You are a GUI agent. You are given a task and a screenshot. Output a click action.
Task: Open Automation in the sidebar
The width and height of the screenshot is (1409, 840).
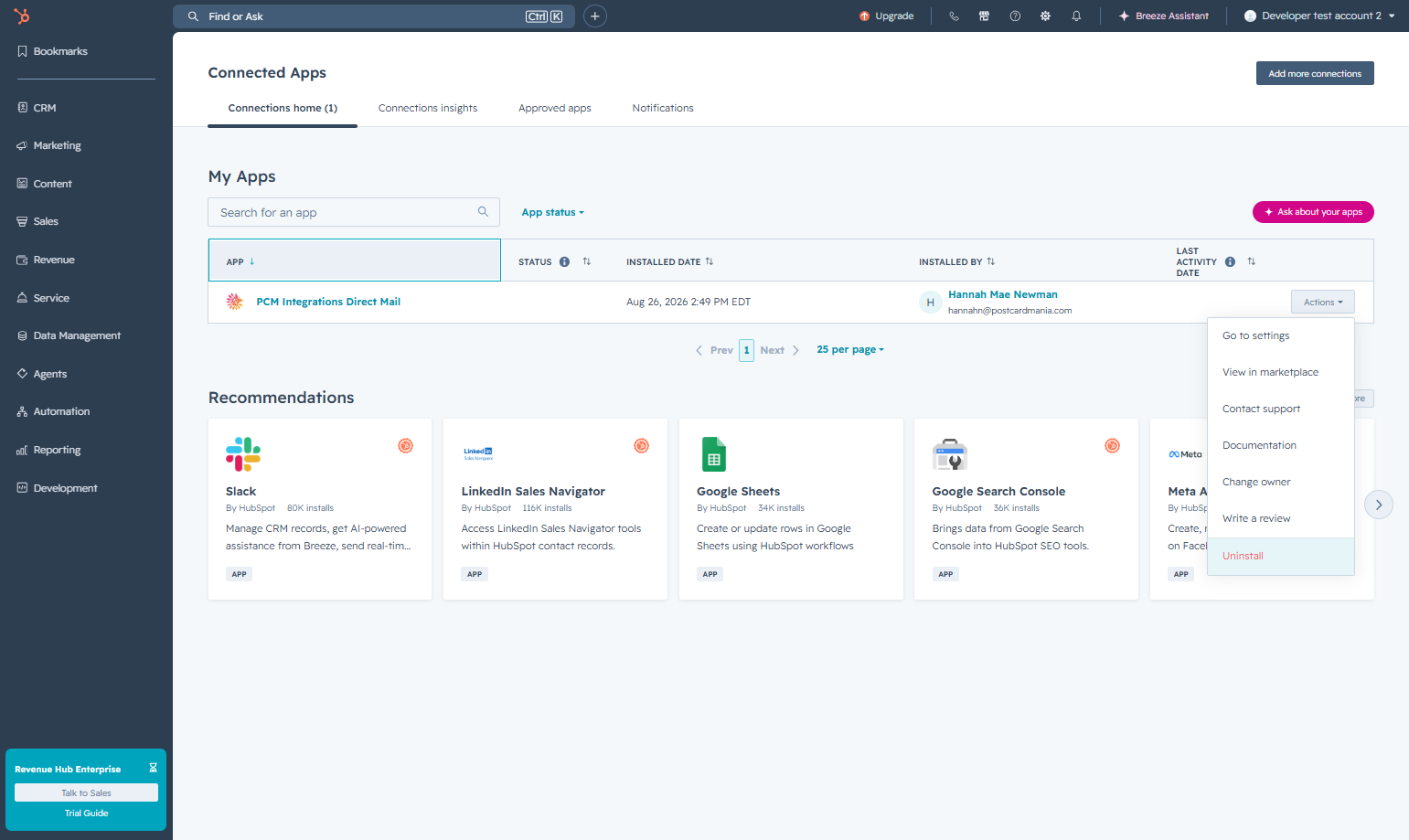[x=61, y=411]
